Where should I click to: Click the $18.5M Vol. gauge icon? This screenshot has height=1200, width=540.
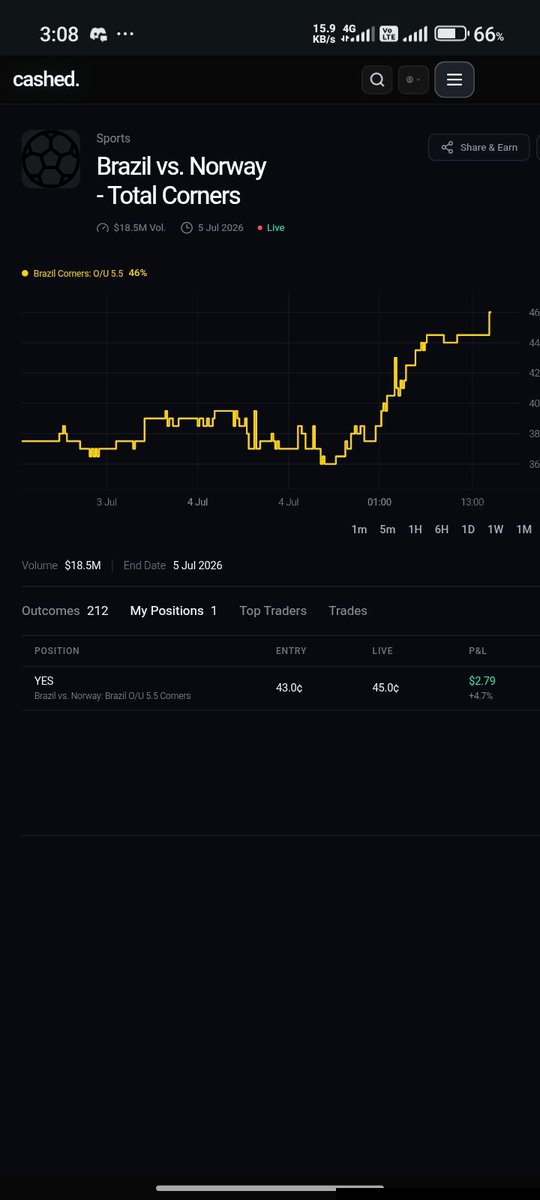point(102,228)
